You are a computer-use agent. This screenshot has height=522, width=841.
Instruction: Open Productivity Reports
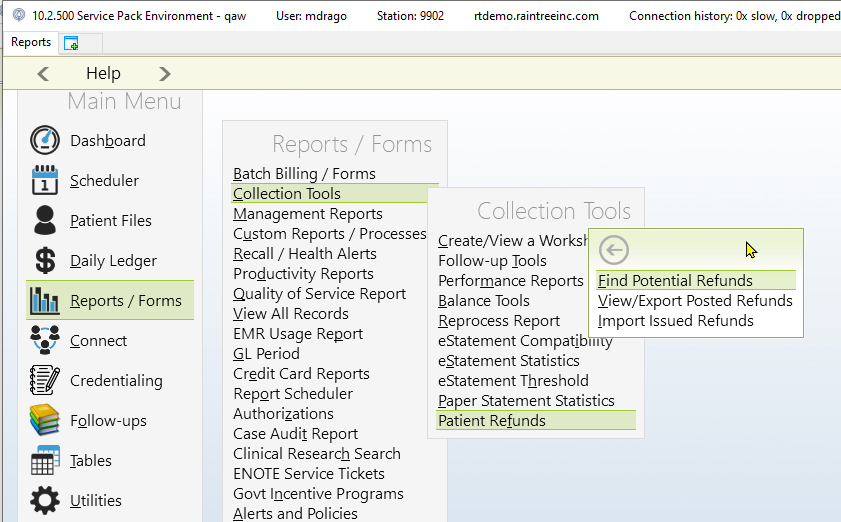[303, 274]
